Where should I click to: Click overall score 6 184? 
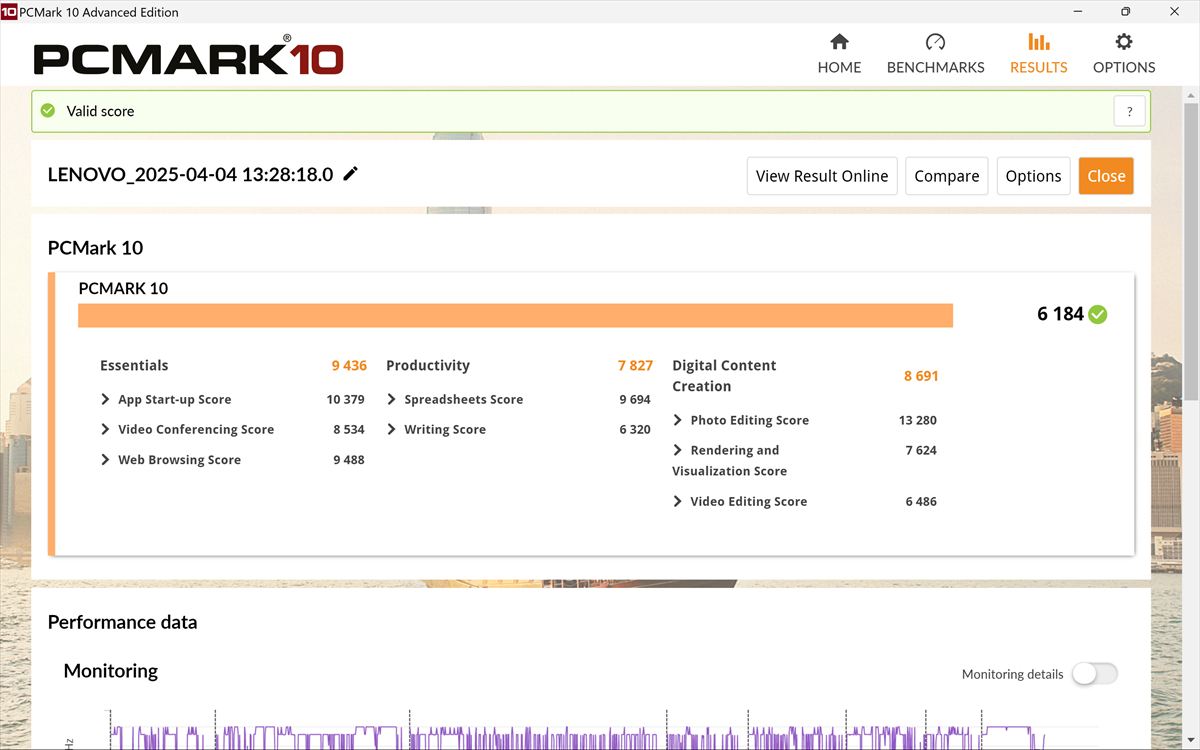click(1060, 314)
